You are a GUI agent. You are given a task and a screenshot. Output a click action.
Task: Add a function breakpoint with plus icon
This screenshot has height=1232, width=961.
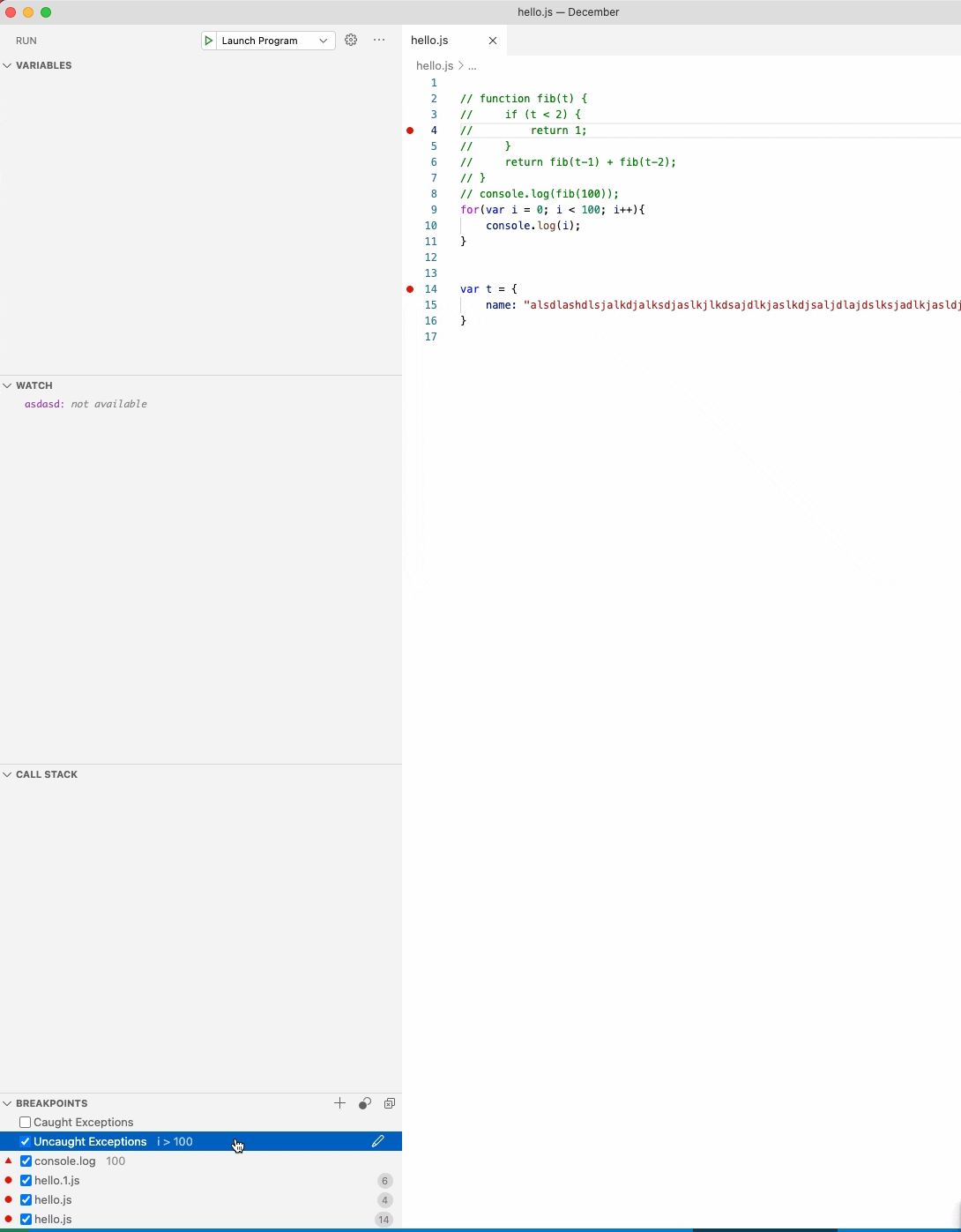point(340,1103)
